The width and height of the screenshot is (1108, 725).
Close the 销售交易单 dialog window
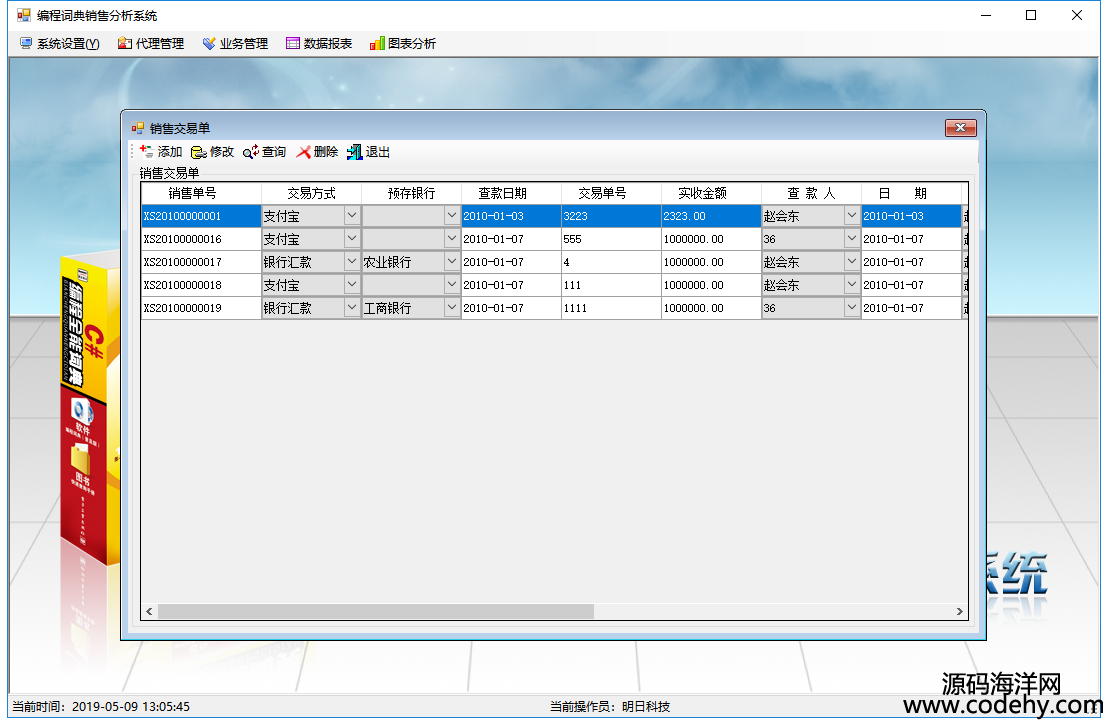[960, 128]
